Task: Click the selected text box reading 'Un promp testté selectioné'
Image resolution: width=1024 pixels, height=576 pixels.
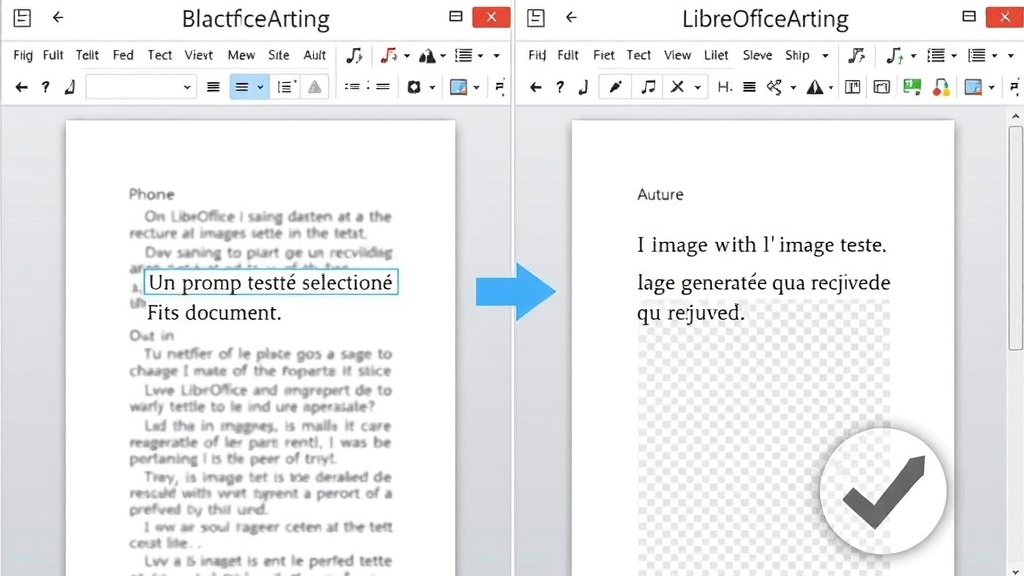Action: coord(270,282)
